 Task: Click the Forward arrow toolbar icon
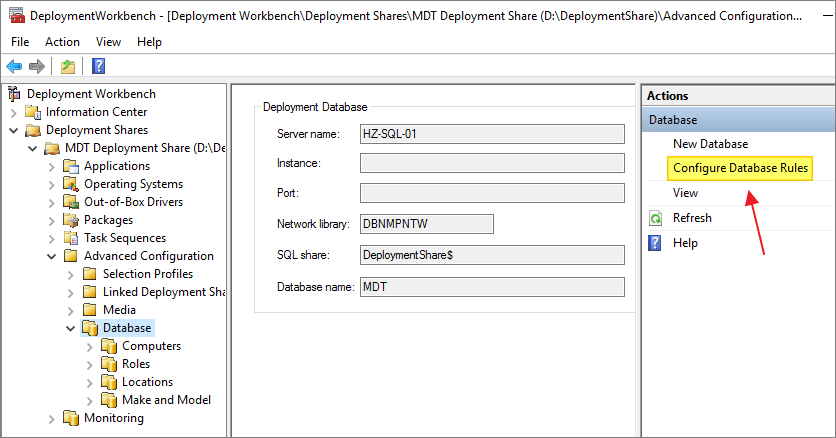point(37,66)
